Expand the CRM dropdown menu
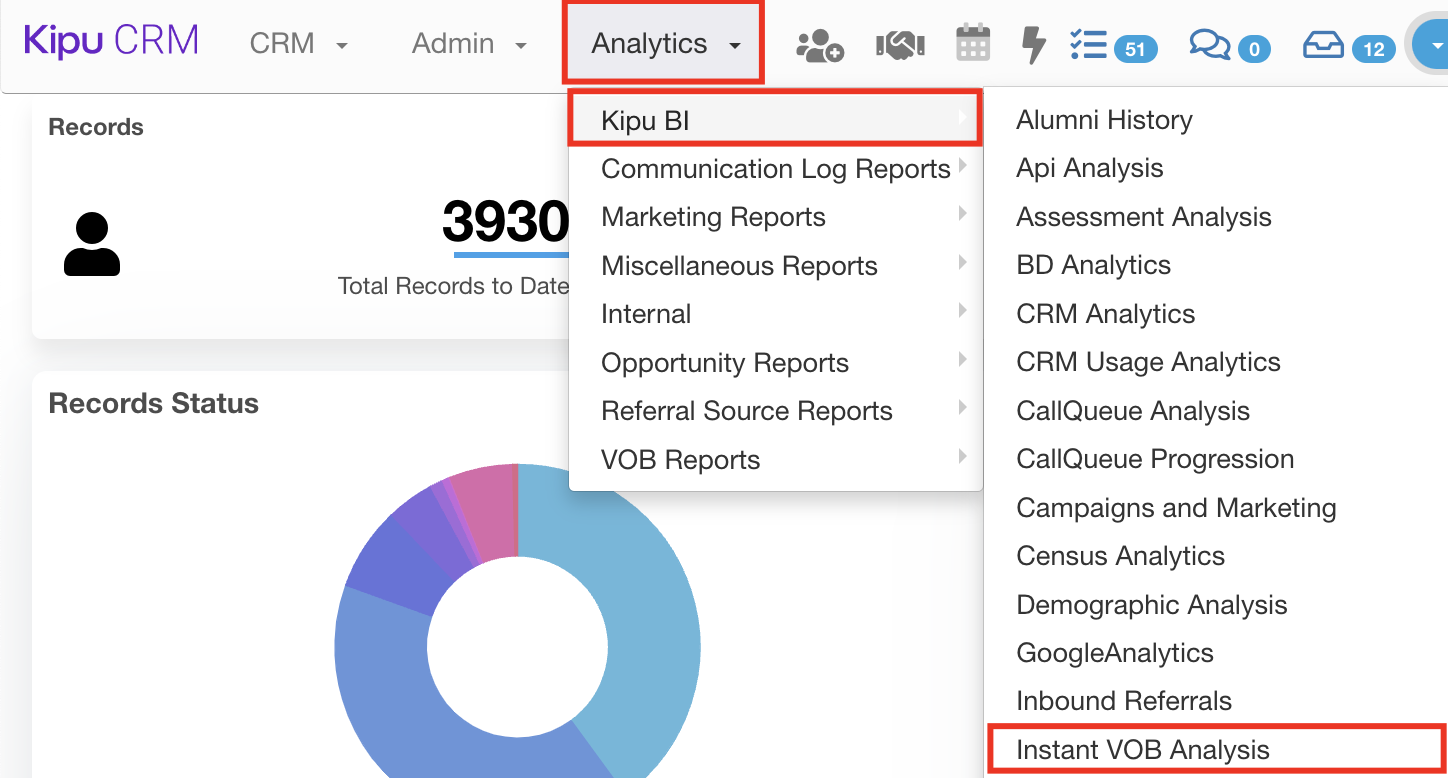This screenshot has height=778, width=1448. (298, 44)
